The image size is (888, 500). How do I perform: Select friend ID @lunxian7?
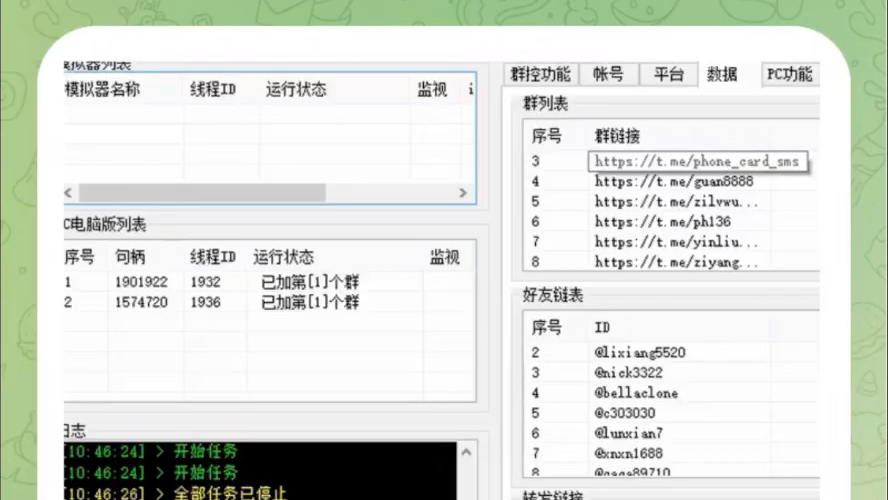629,434
